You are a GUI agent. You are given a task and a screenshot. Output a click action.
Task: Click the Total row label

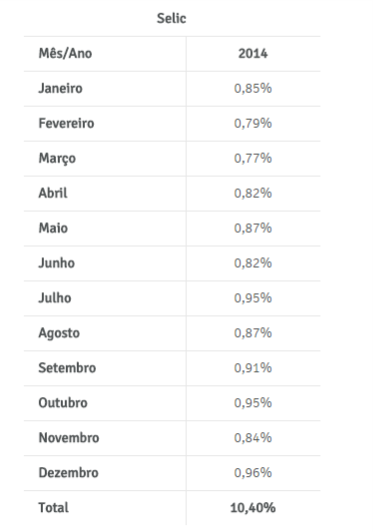coord(54,508)
